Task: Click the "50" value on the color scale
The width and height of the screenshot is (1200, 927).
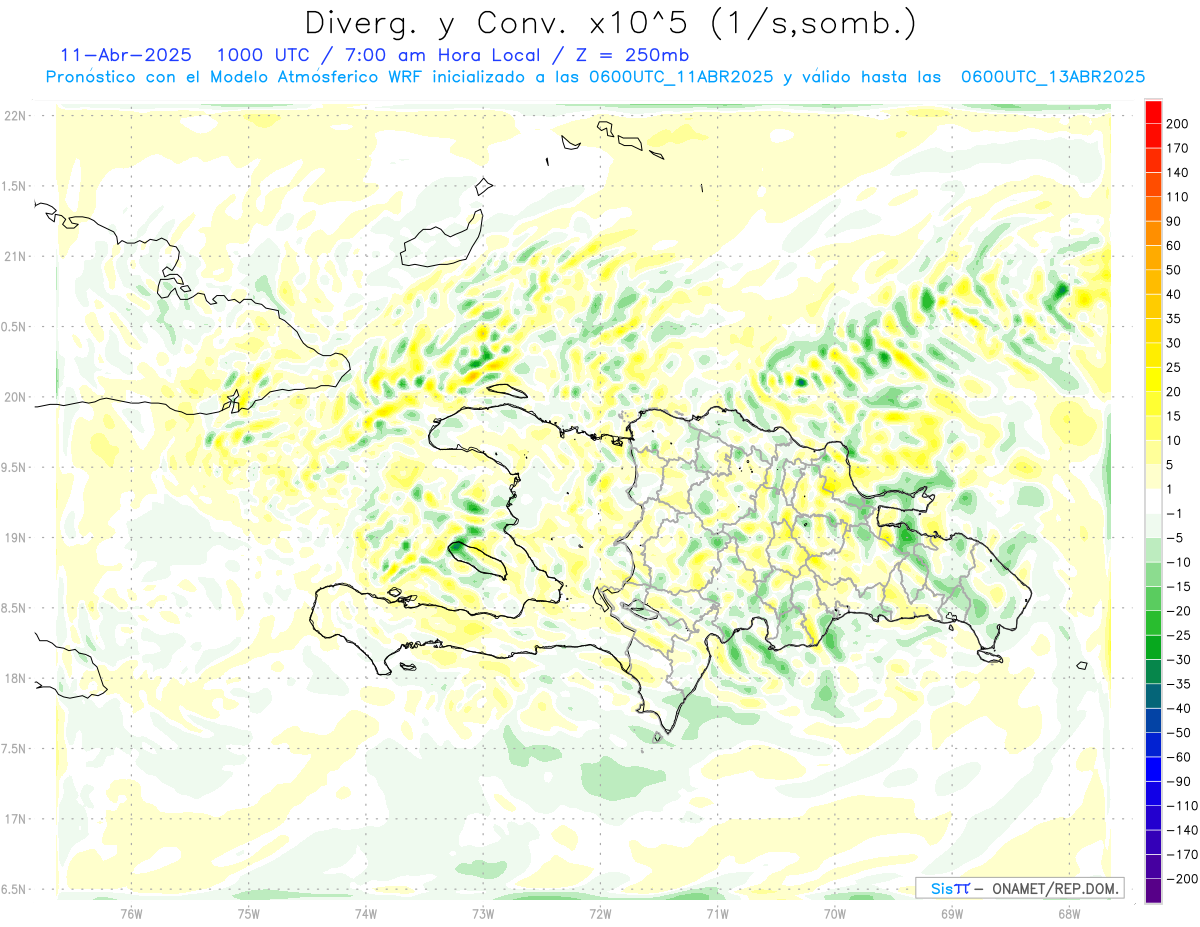Action: click(1175, 270)
